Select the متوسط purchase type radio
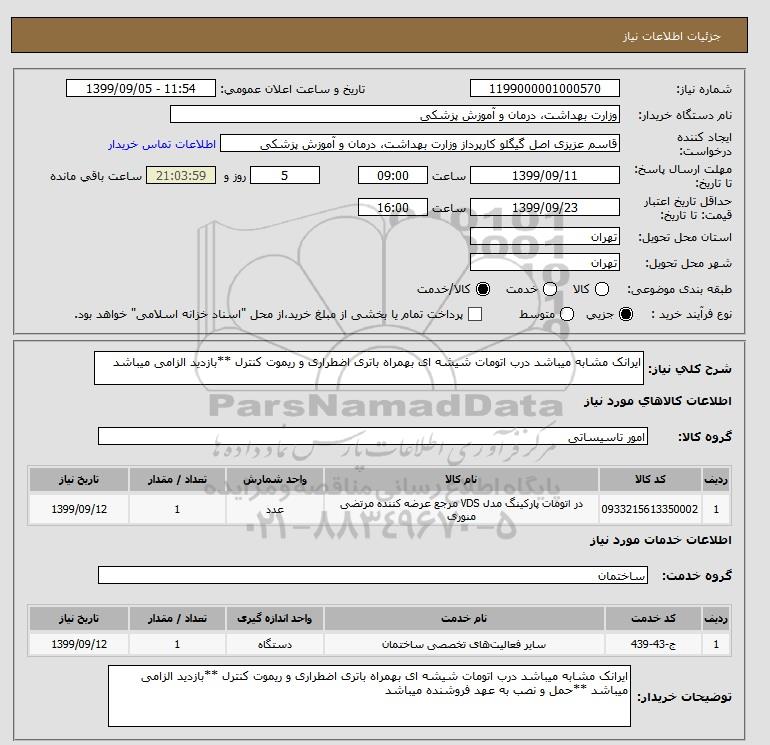Screen dimensions: 770x745 [567, 314]
